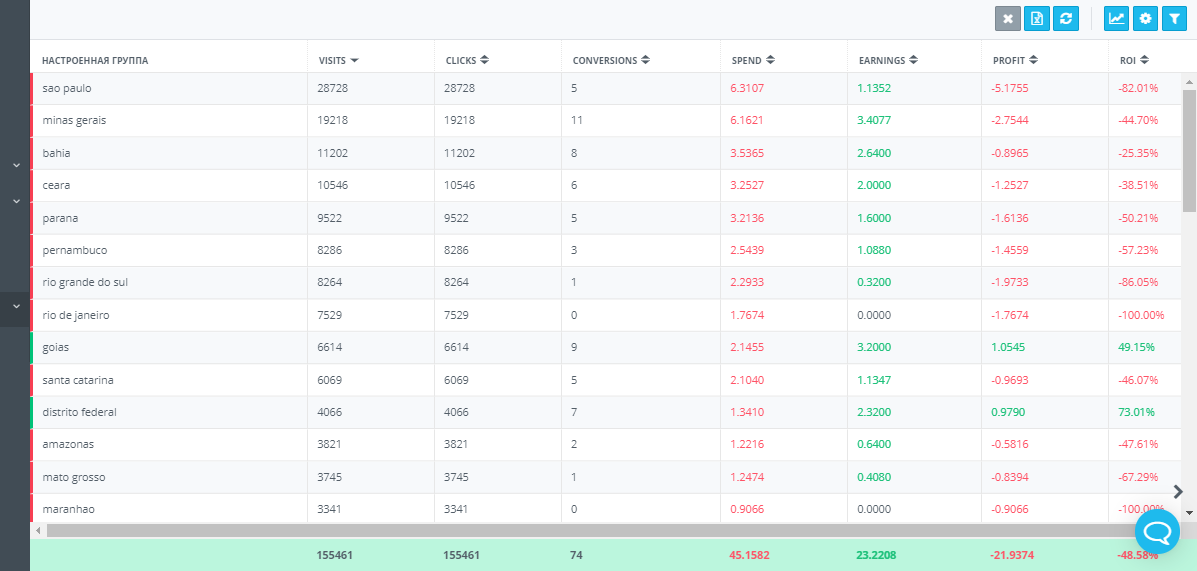Select the maranhao row name
1197x571 pixels.
(x=69, y=508)
